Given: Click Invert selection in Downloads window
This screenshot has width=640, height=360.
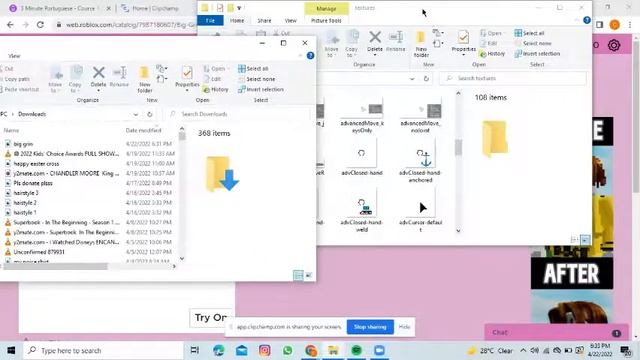Looking at the screenshot, I should (x=261, y=89).
